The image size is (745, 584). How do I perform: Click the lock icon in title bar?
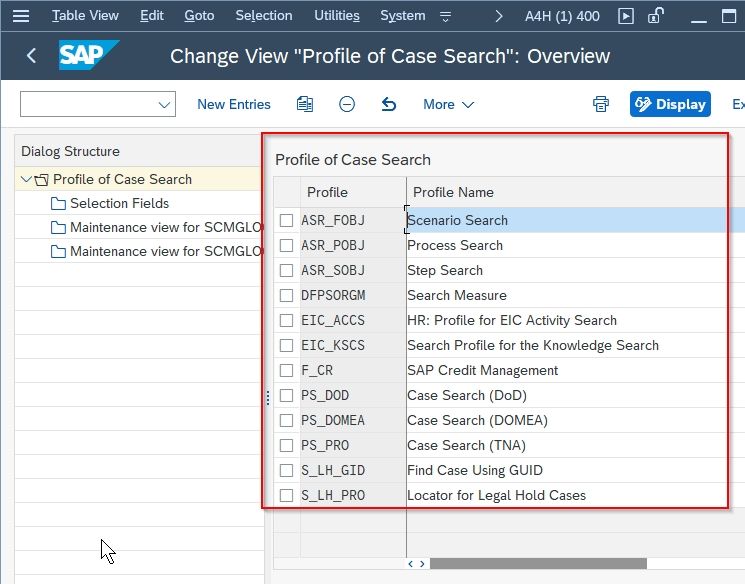655,16
